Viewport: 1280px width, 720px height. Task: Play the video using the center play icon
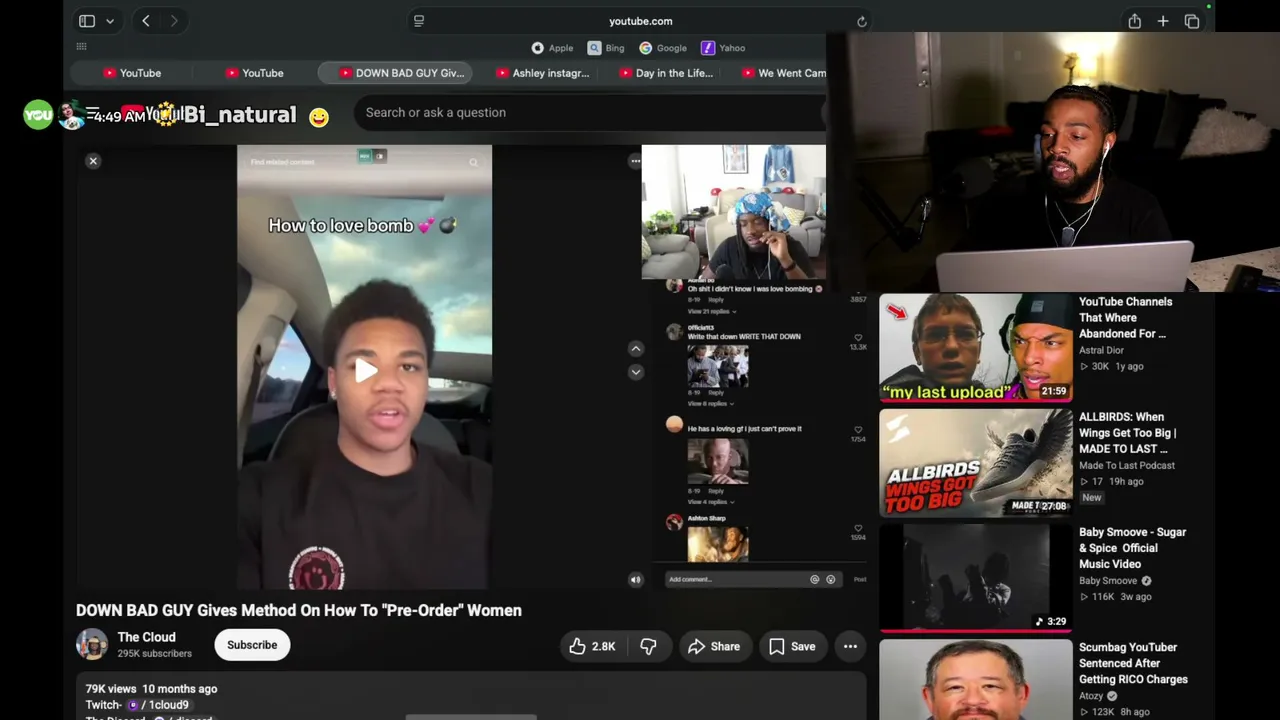(x=365, y=370)
